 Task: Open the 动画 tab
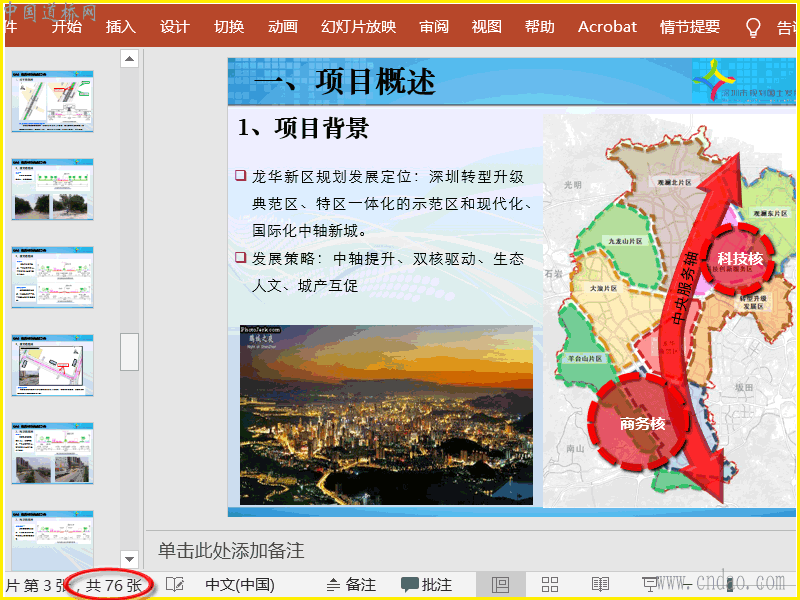(x=283, y=27)
